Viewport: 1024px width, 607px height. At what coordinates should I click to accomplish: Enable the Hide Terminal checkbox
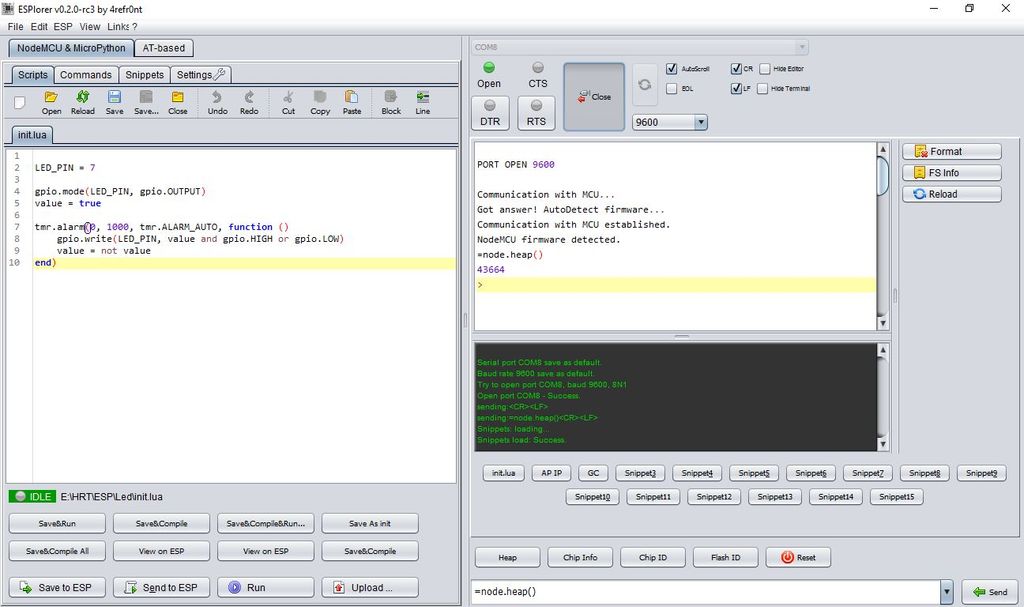(x=762, y=88)
